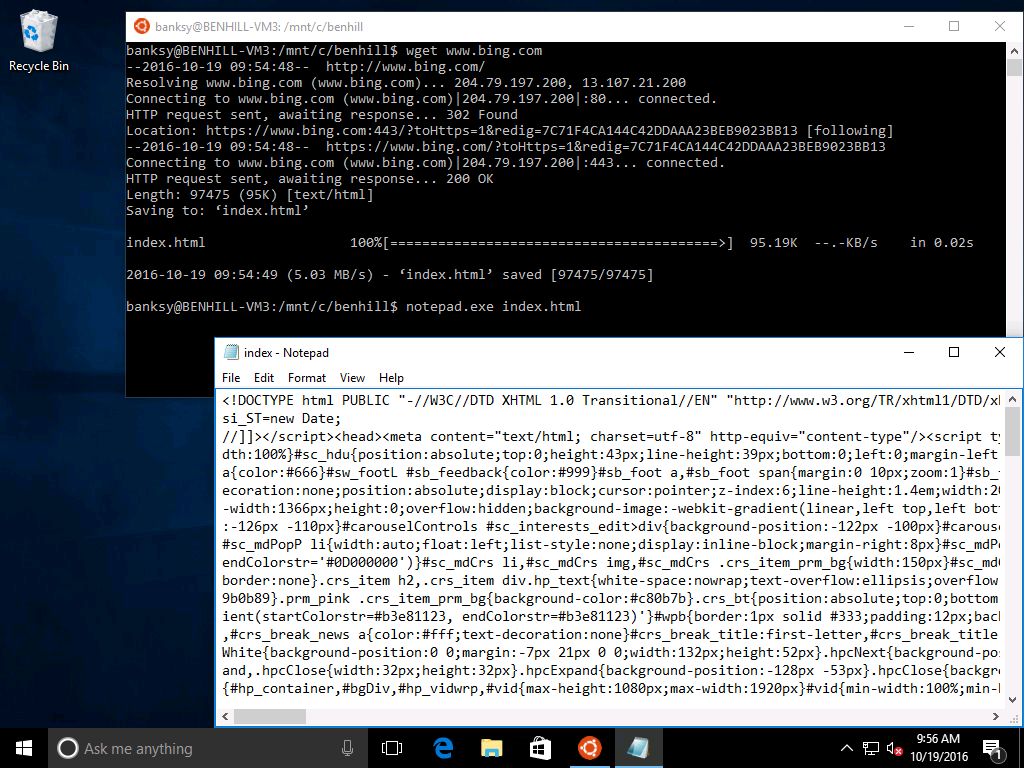The height and width of the screenshot is (768, 1025).
Task: Click the 'Saving to: 'index.html'' line
Action: pos(217,210)
